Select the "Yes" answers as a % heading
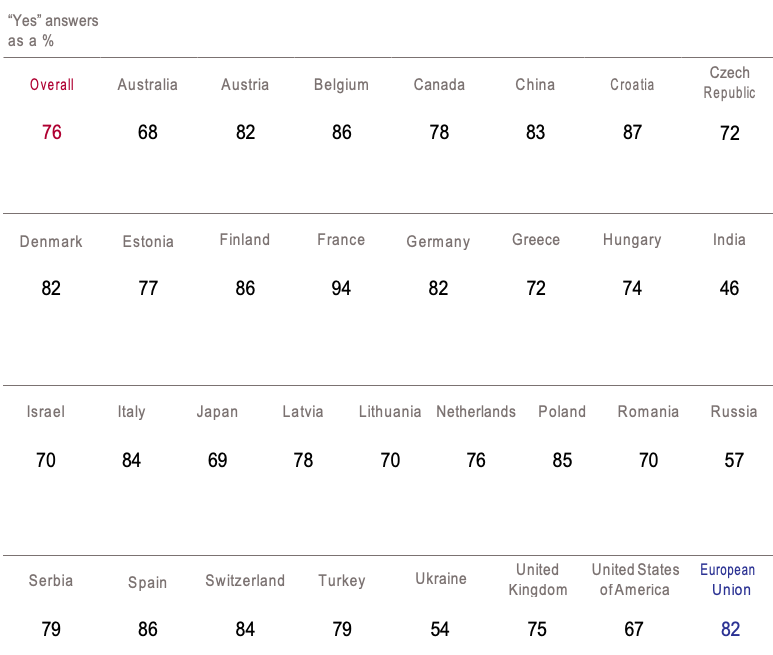This screenshot has width=773, height=655. [x=53, y=31]
